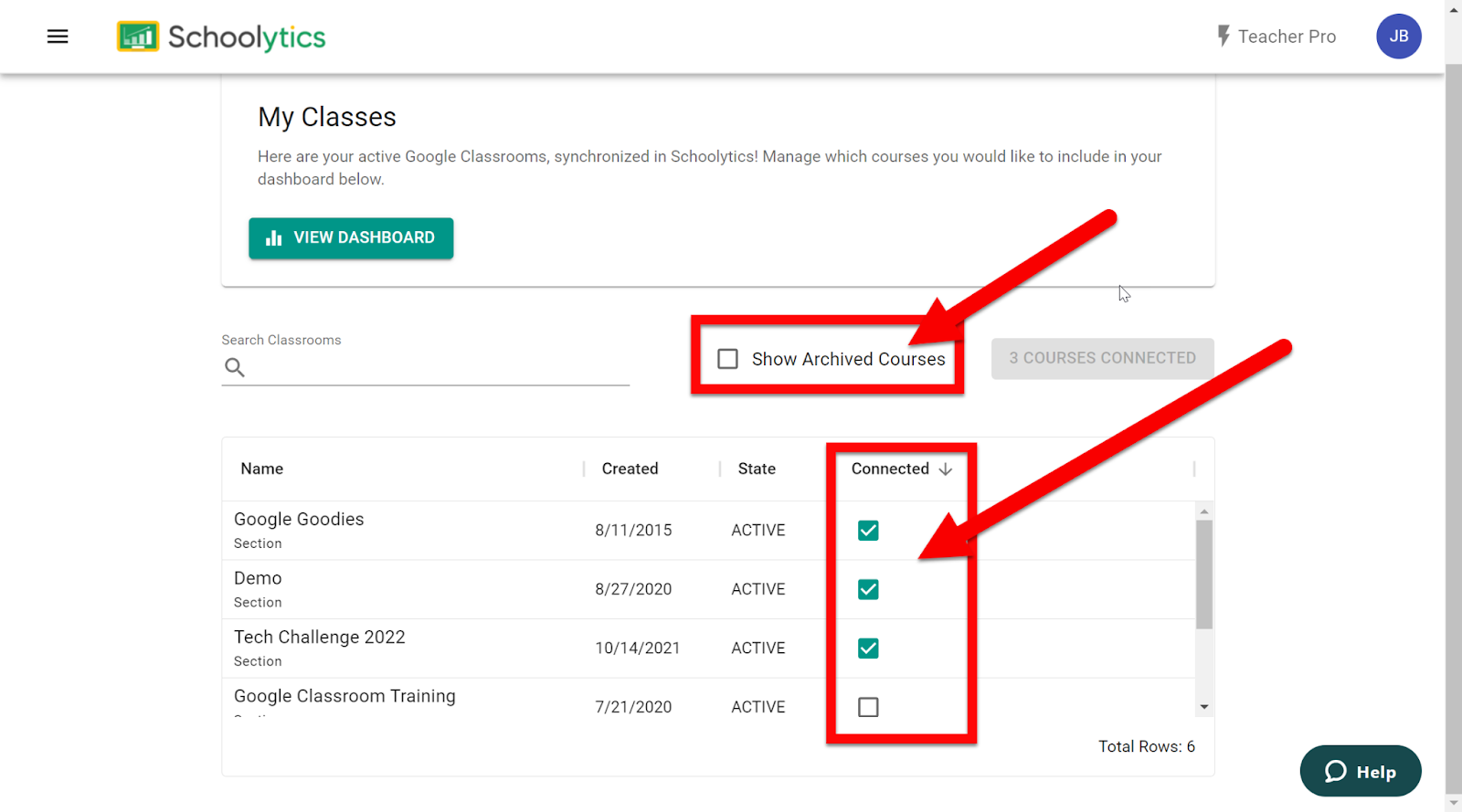The width and height of the screenshot is (1462, 812).
Task: Uncheck Connected for Tech Challenge 2022
Action: pyautogui.click(x=868, y=649)
